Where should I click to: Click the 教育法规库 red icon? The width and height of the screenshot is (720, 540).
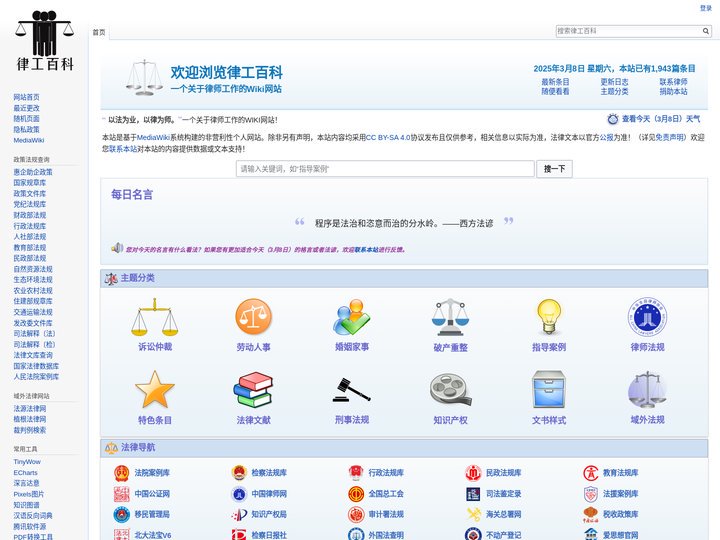pyautogui.click(x=591, y=472)
